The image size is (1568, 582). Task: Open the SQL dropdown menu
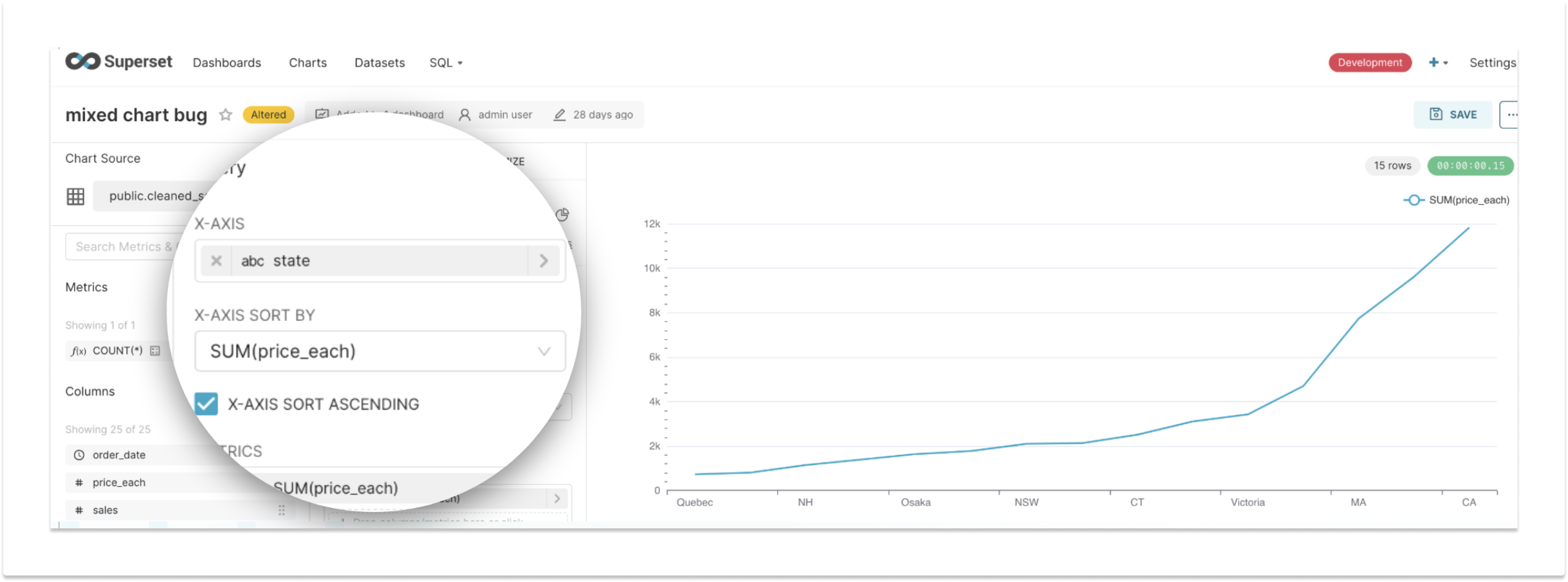click(446, 63)
